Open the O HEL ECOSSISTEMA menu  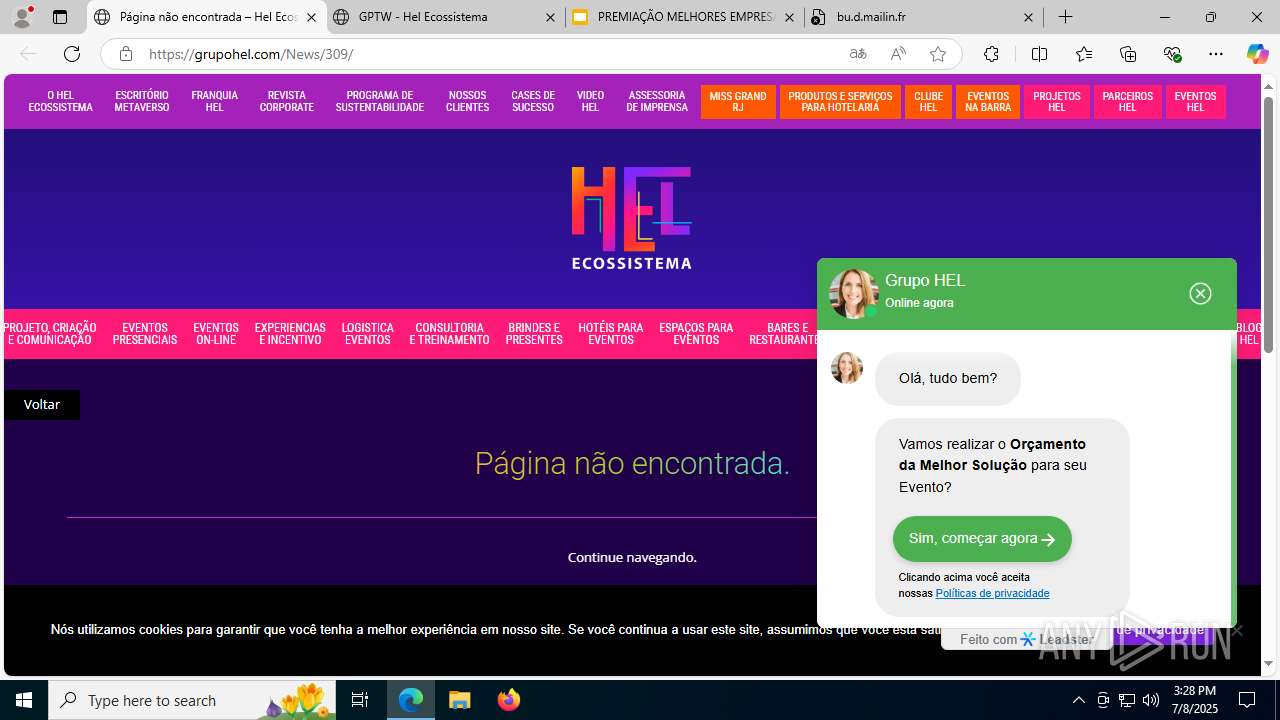tap(60, 102)
